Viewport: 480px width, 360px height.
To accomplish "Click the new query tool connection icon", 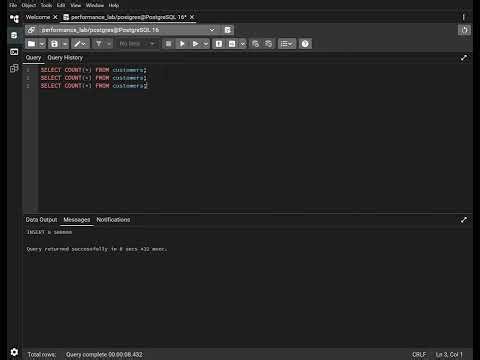I will point(228,30).
